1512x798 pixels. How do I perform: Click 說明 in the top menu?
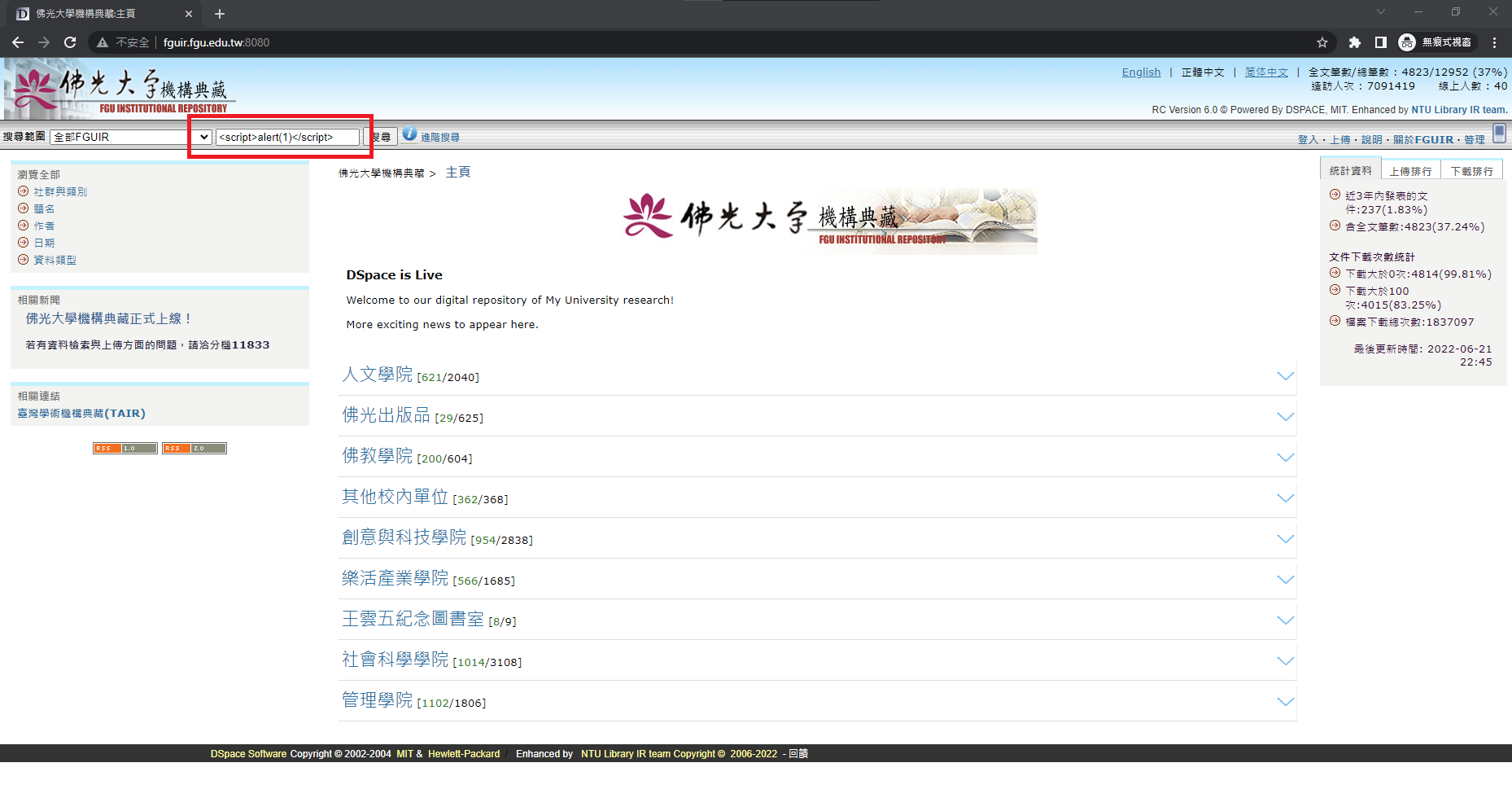tap(1372, 140)
